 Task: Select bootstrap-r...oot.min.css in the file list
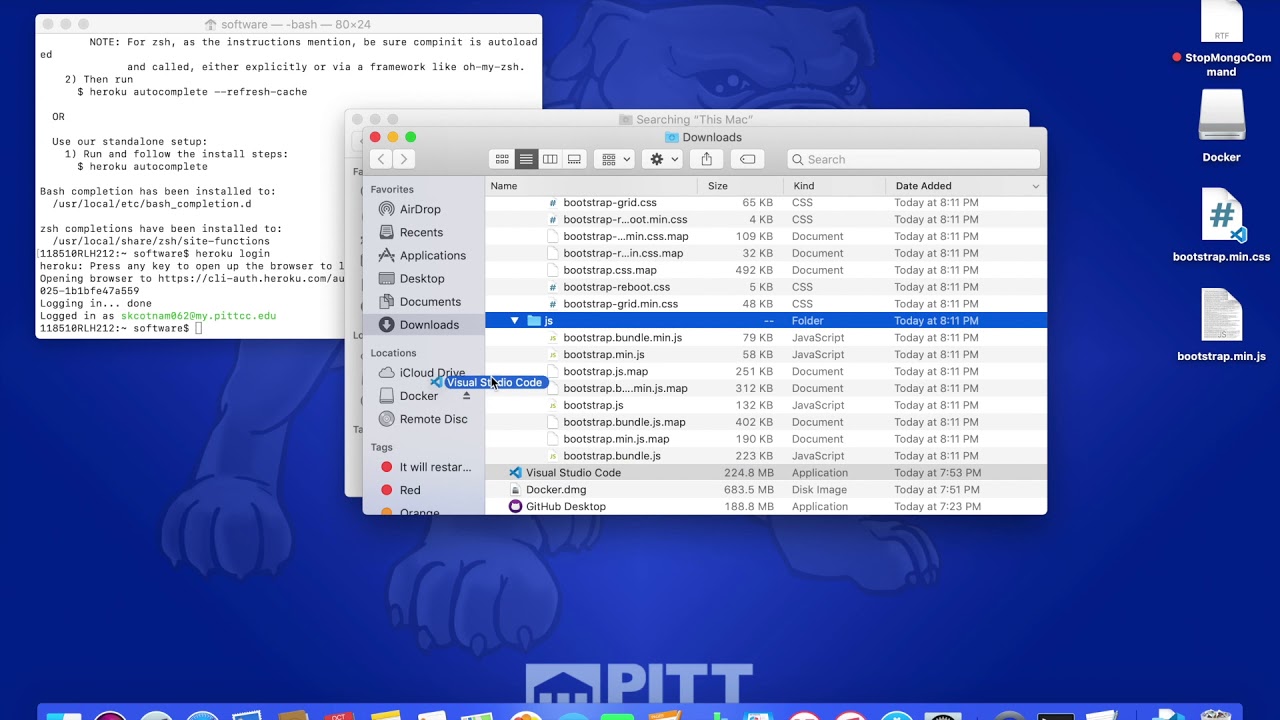coord(766,220)
